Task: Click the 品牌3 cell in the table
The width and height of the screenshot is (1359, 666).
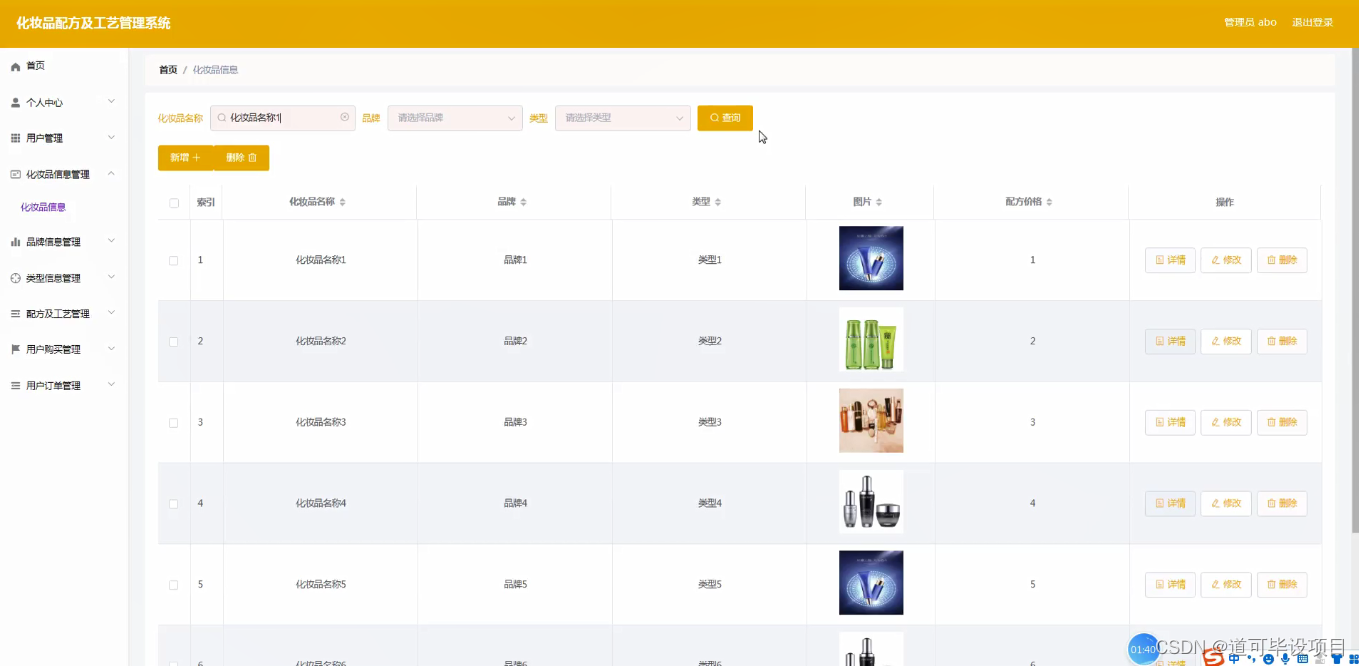Action: click(x=515, y=422)
